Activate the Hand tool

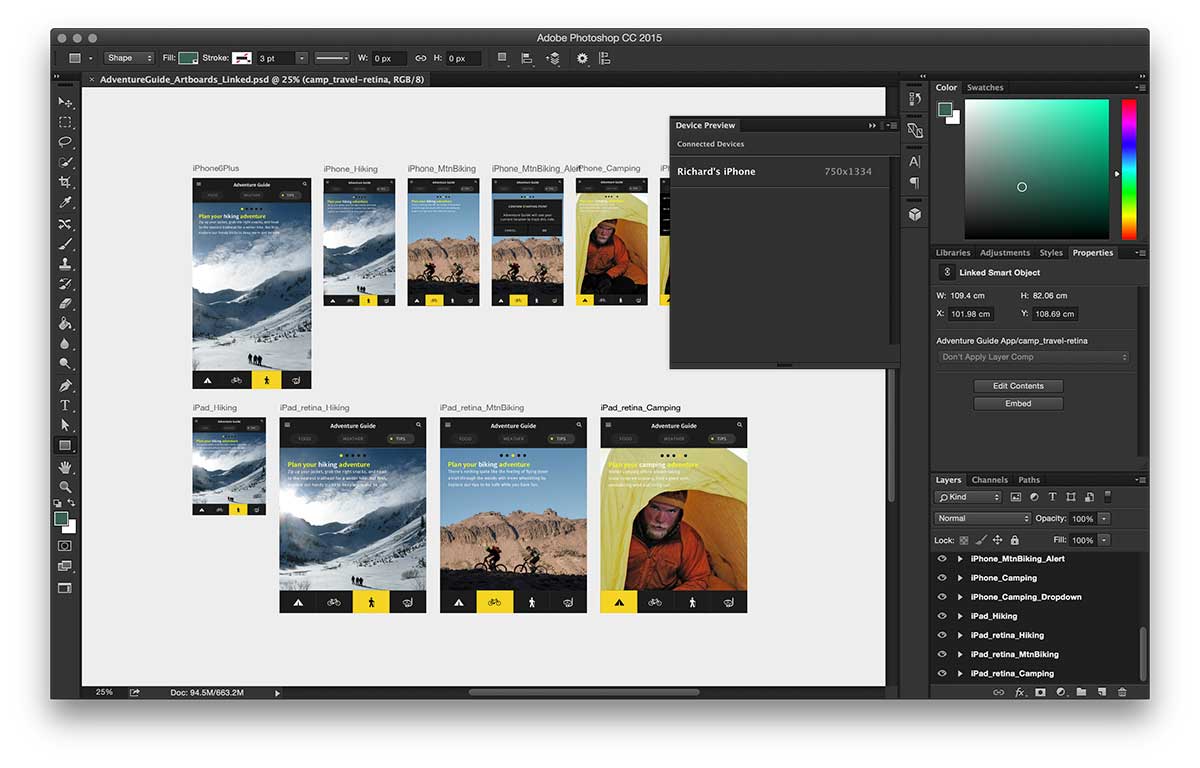click(x=65, y=467)
